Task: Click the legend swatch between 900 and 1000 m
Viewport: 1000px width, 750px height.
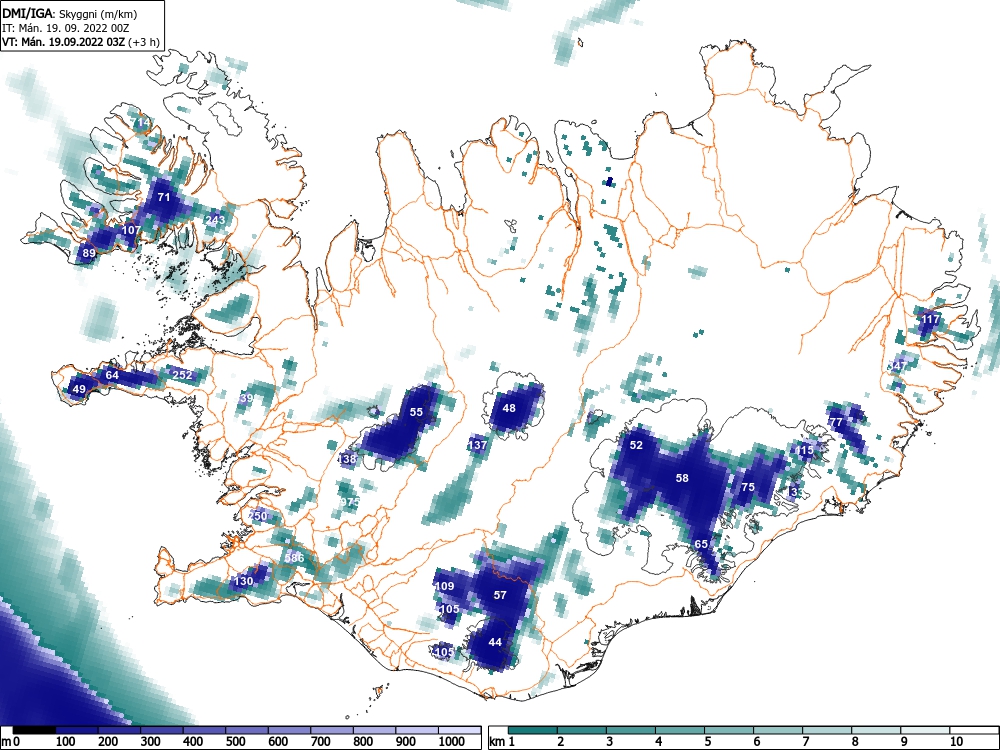Action: (417, 730)
